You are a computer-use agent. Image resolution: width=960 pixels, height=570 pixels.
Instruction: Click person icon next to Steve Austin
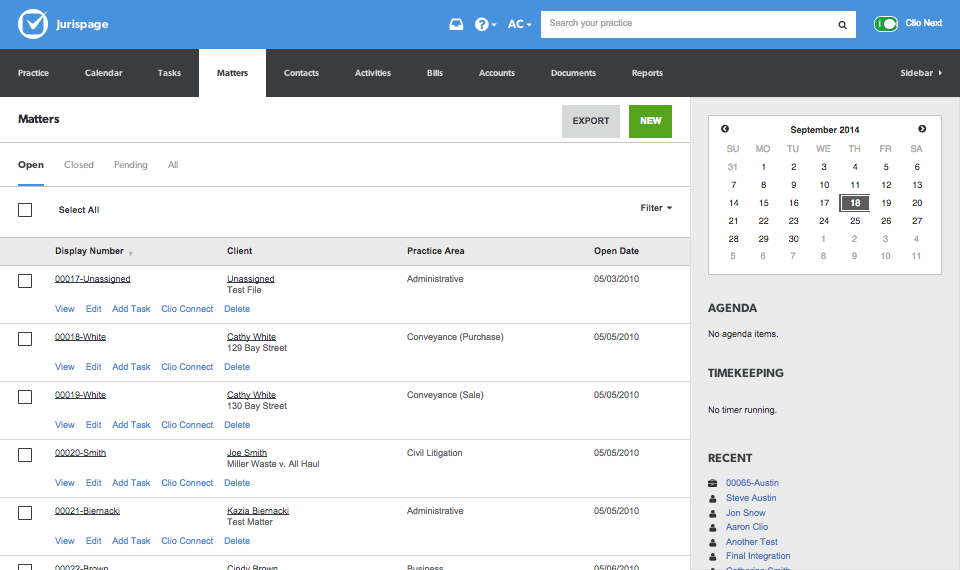(713, 498)
